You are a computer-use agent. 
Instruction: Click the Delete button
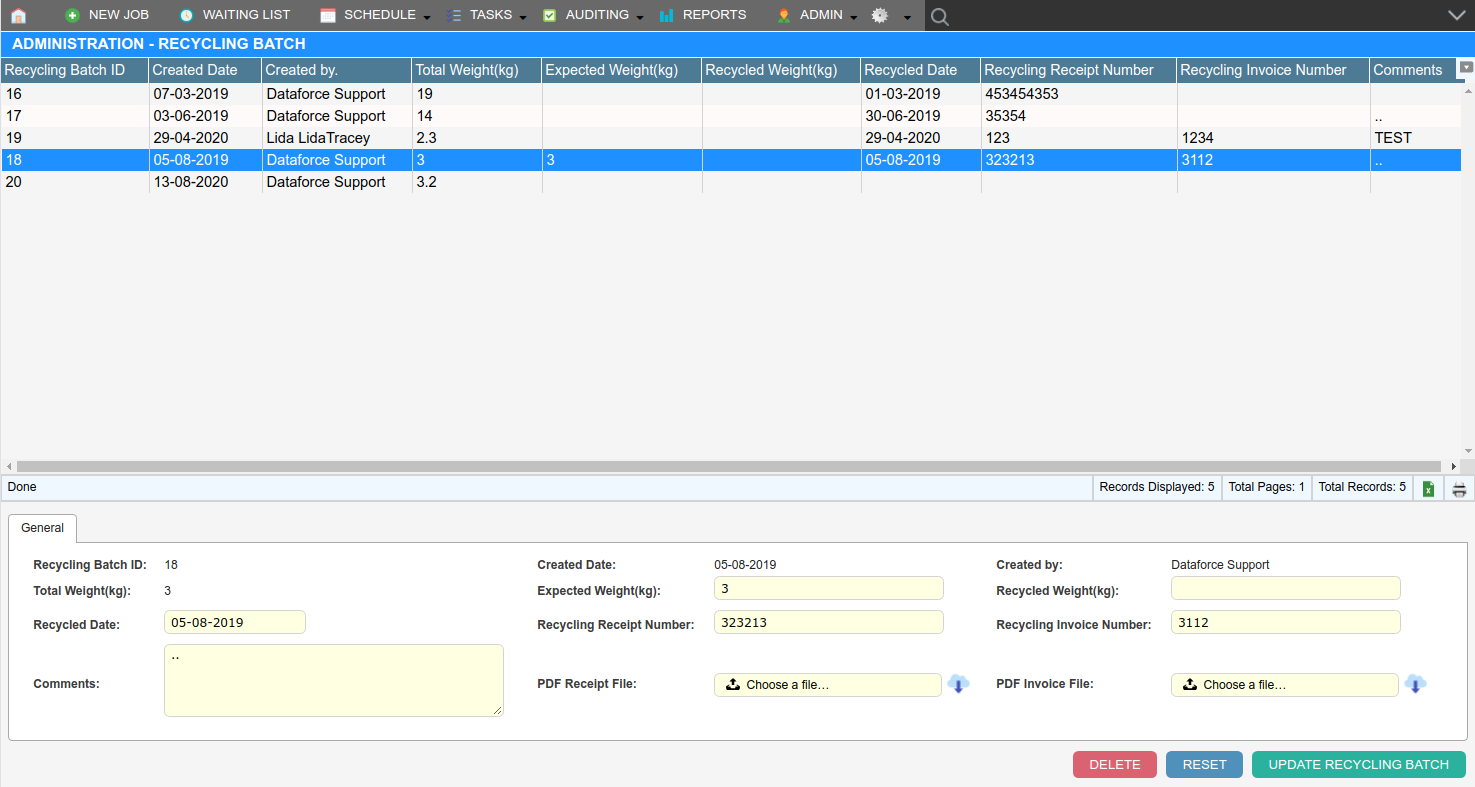coord(1114,765)
